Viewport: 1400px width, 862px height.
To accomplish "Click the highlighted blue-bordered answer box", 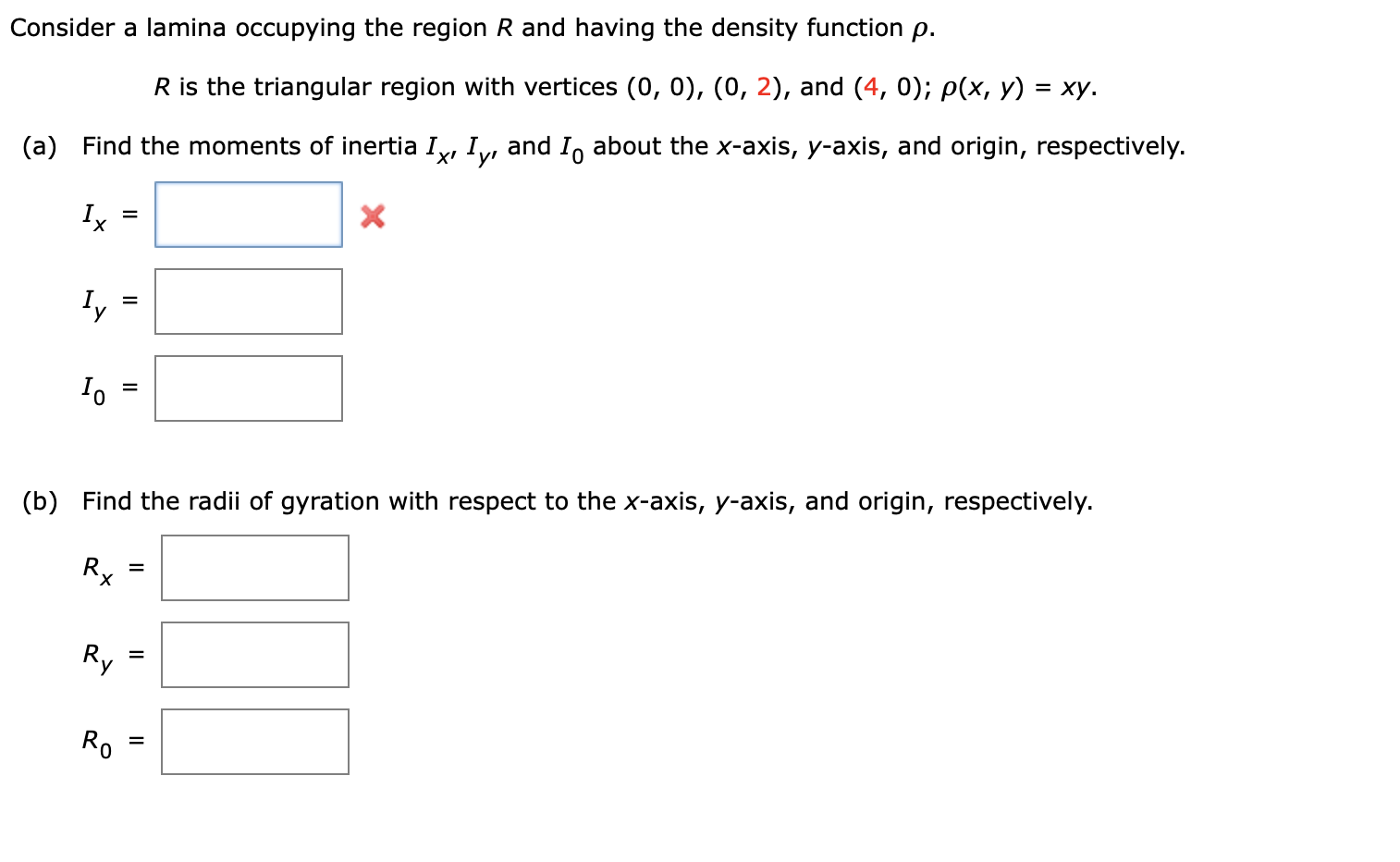I will pyautogui.click(x=248, y=214).
